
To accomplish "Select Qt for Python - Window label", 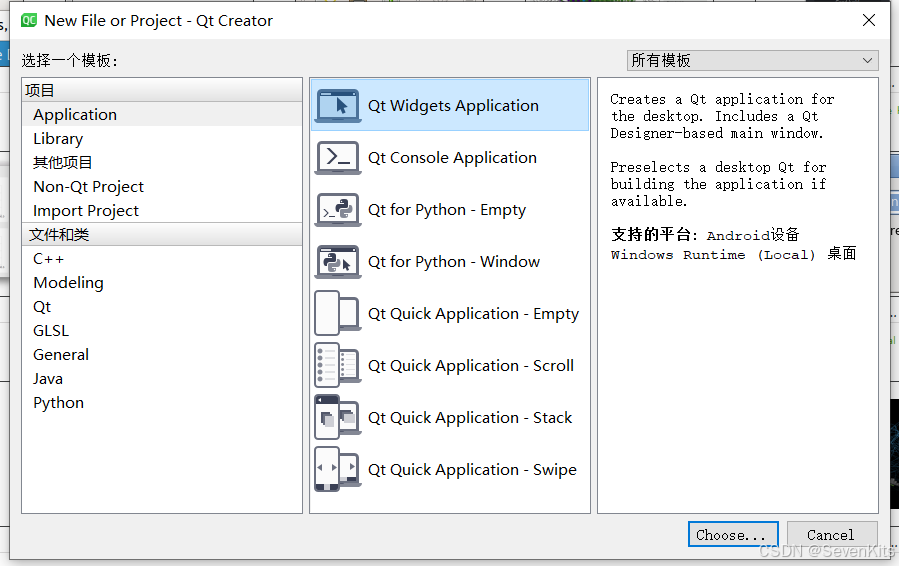I will pos(454,262).
